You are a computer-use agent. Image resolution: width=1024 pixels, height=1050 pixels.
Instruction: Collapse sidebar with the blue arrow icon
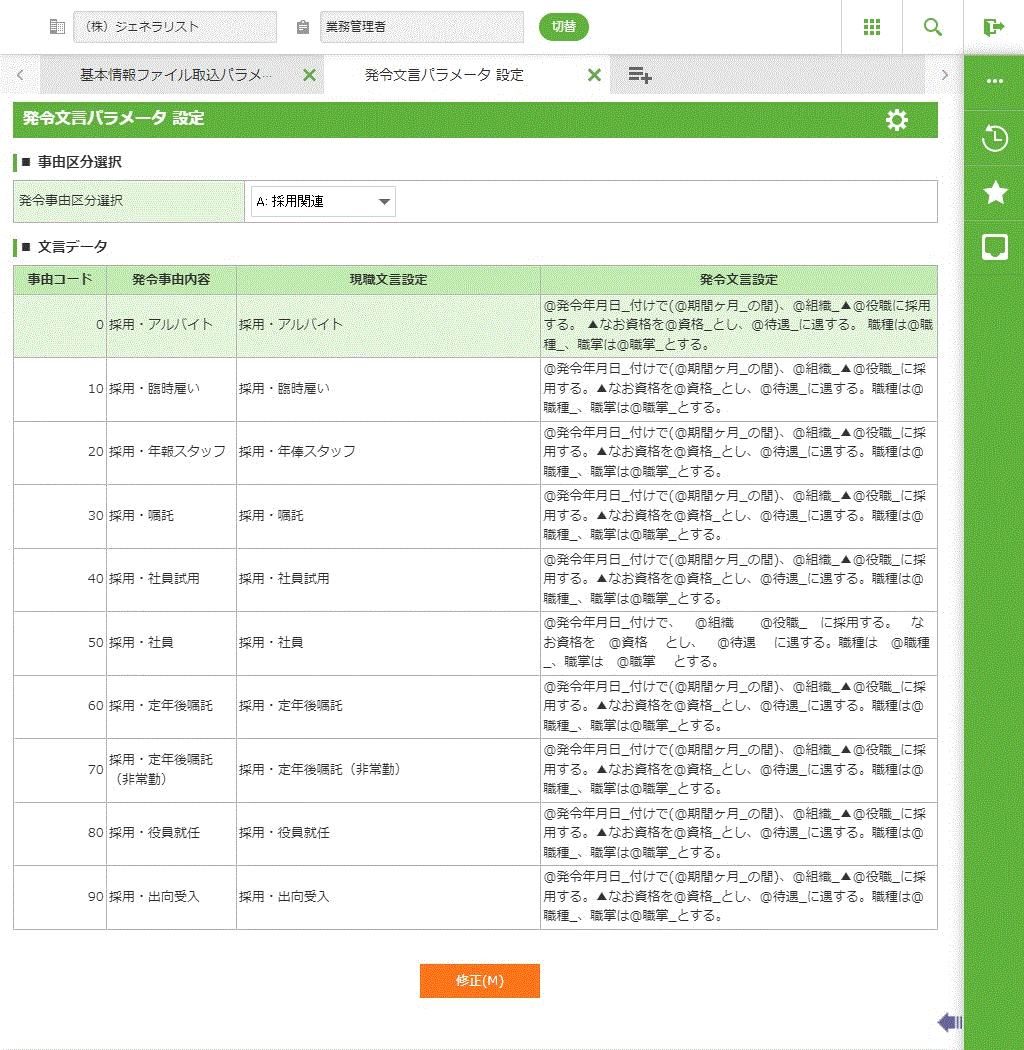click(949, 1021)
